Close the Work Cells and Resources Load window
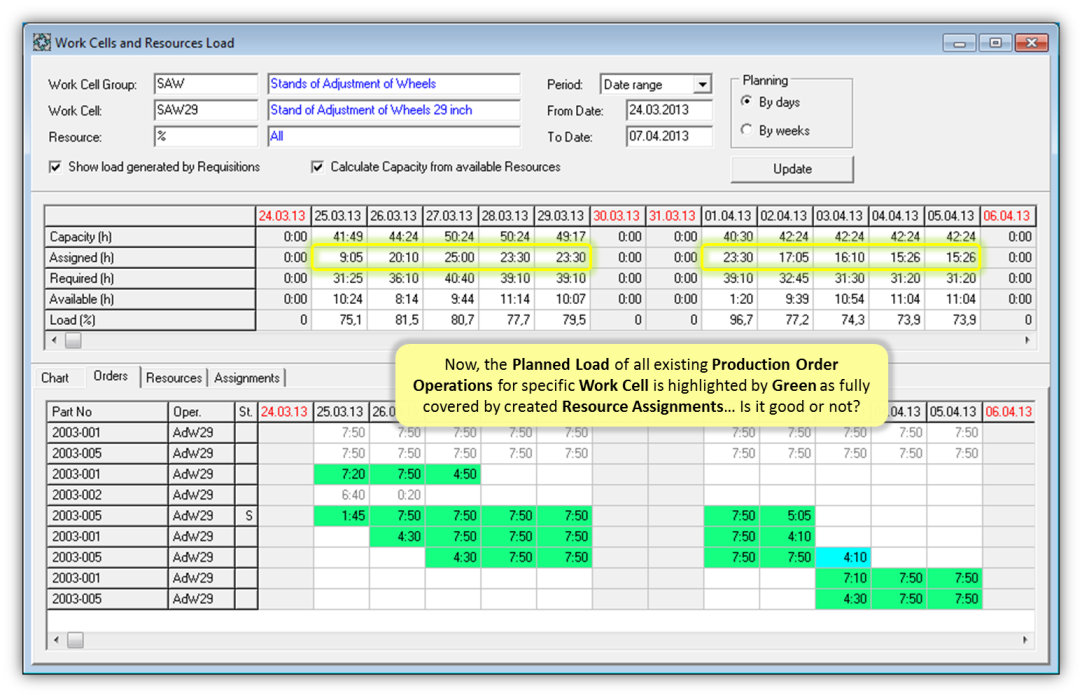Image resolution: width=1082 pixels, height=697 pixels. coord(1032,43)
